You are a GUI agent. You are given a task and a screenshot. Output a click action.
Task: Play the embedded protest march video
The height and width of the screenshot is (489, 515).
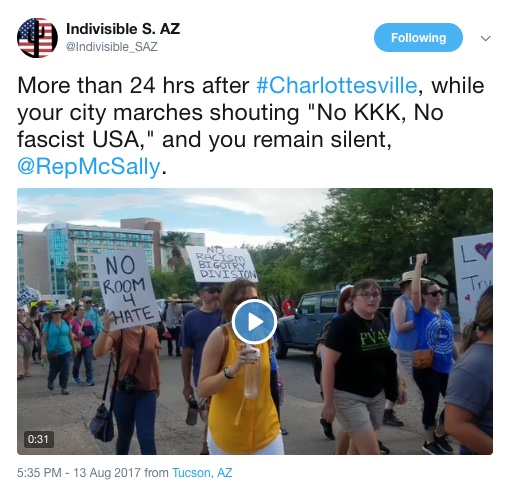[254, 322]
